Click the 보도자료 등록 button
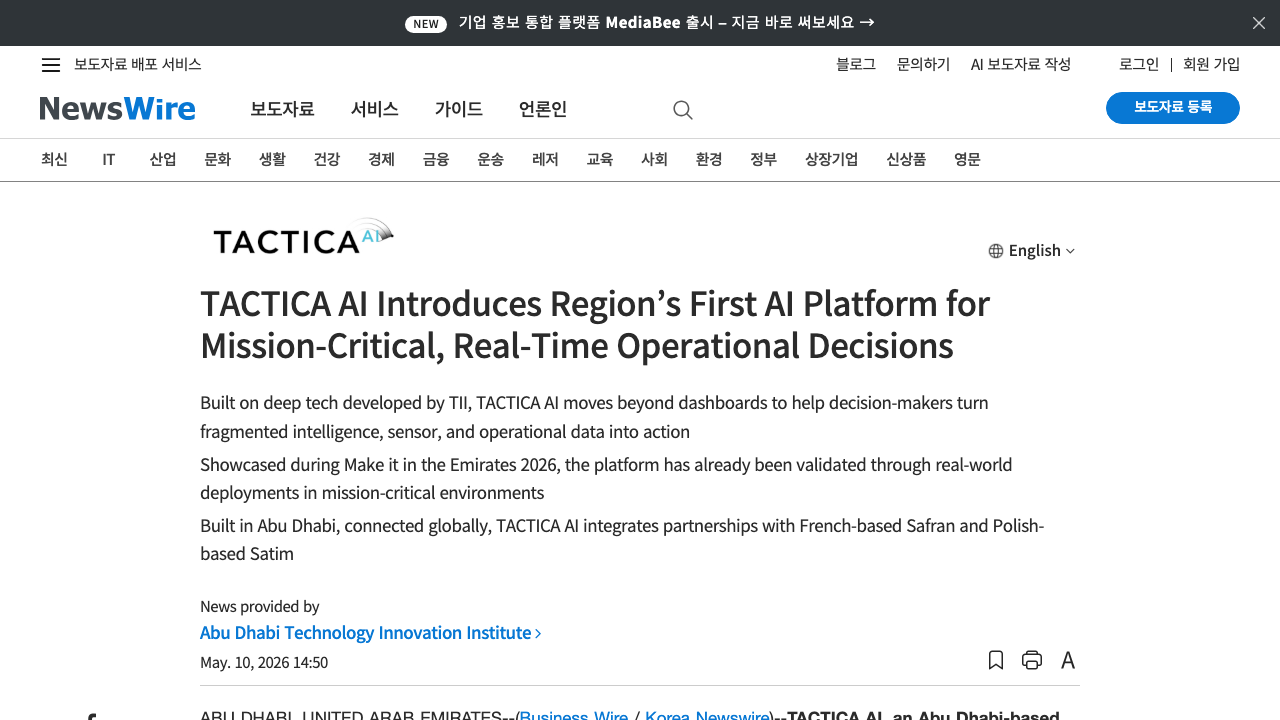1280x720 pixels. pos(1173,108)
